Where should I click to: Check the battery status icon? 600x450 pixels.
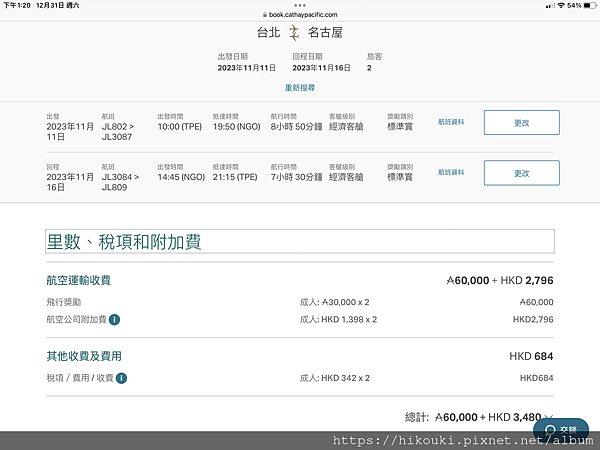(x=590, y=5)
